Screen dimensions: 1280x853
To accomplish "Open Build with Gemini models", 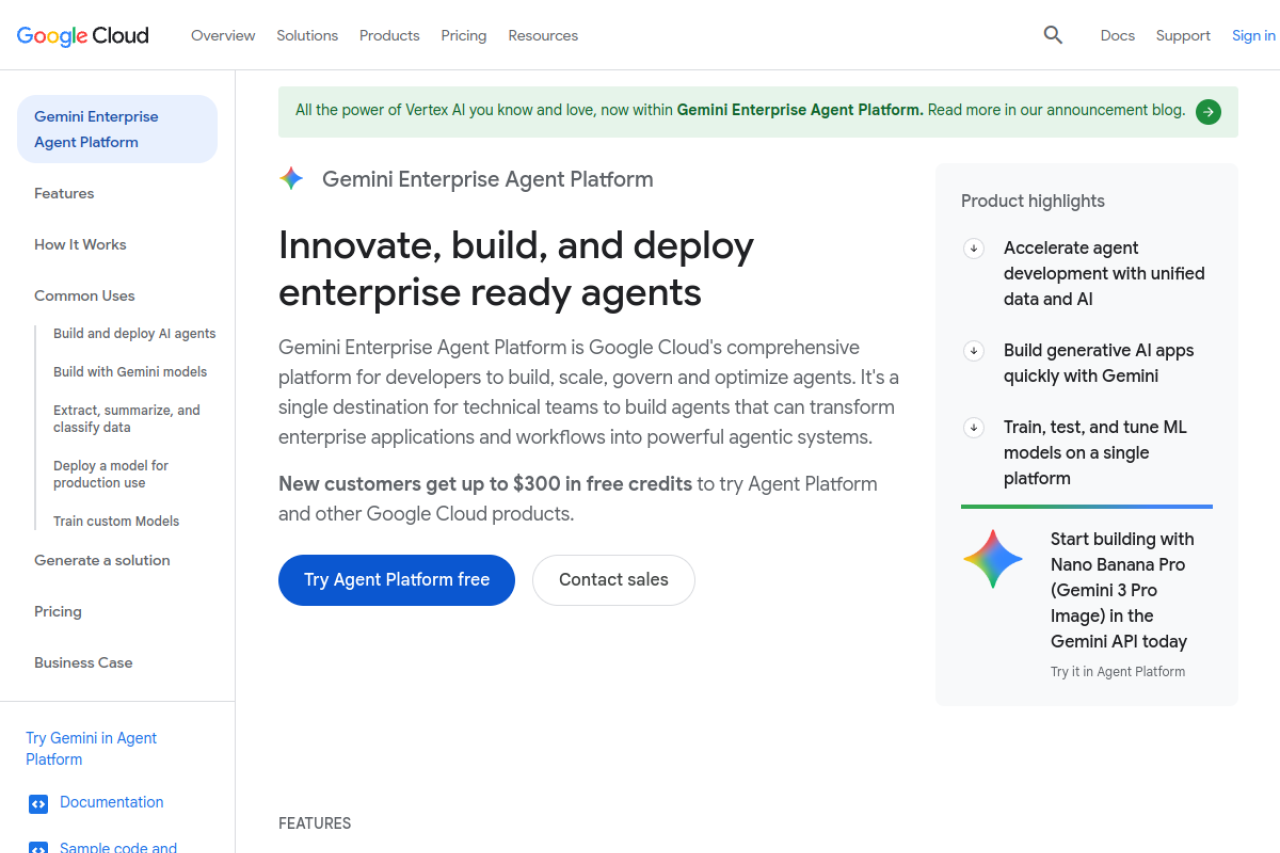I will (x=130, y=372).
